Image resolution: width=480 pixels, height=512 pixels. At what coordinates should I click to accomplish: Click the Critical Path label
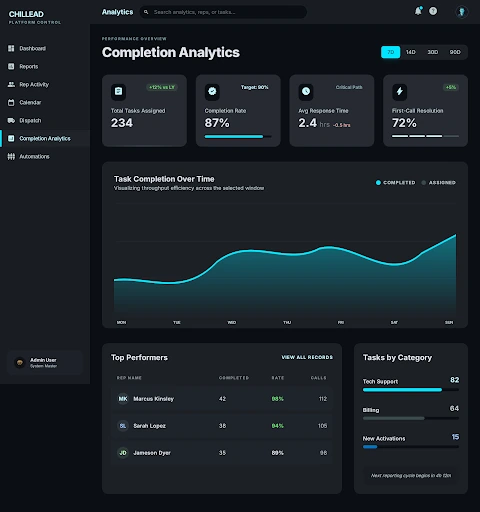(349, 87)
